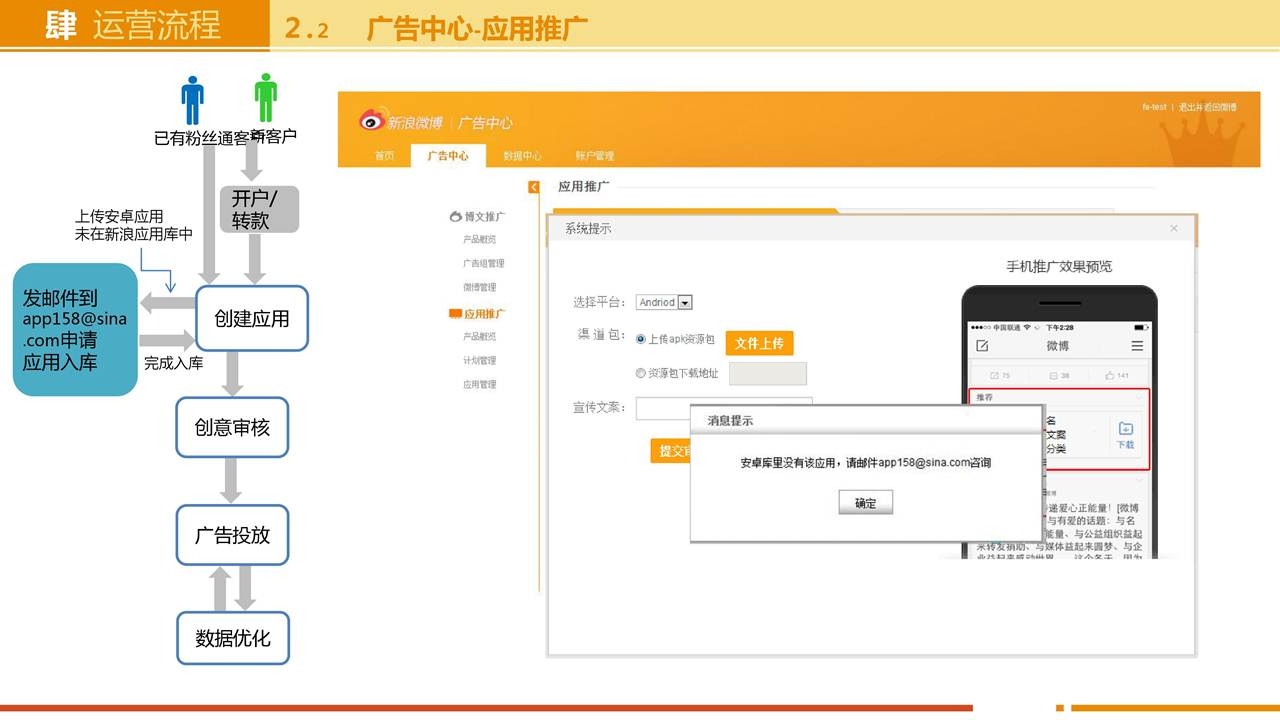The width and height of the screenshot is (1280, 720).
Task: Click the green person icon for new customers
Action: (x=265, y=98)
